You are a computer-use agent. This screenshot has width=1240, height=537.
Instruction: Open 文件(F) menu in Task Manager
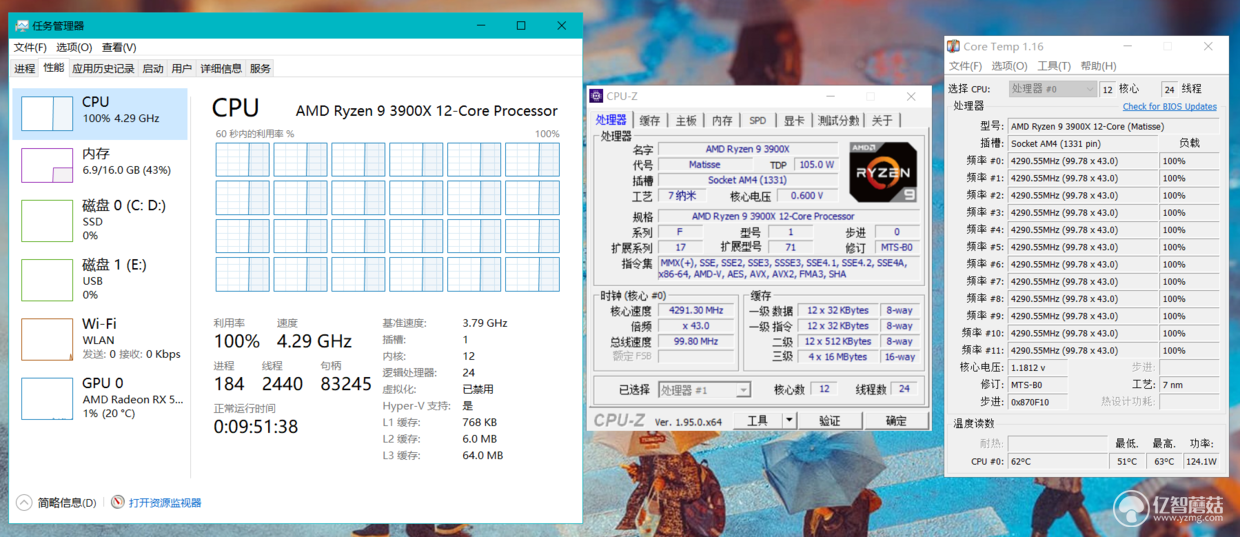30,47
